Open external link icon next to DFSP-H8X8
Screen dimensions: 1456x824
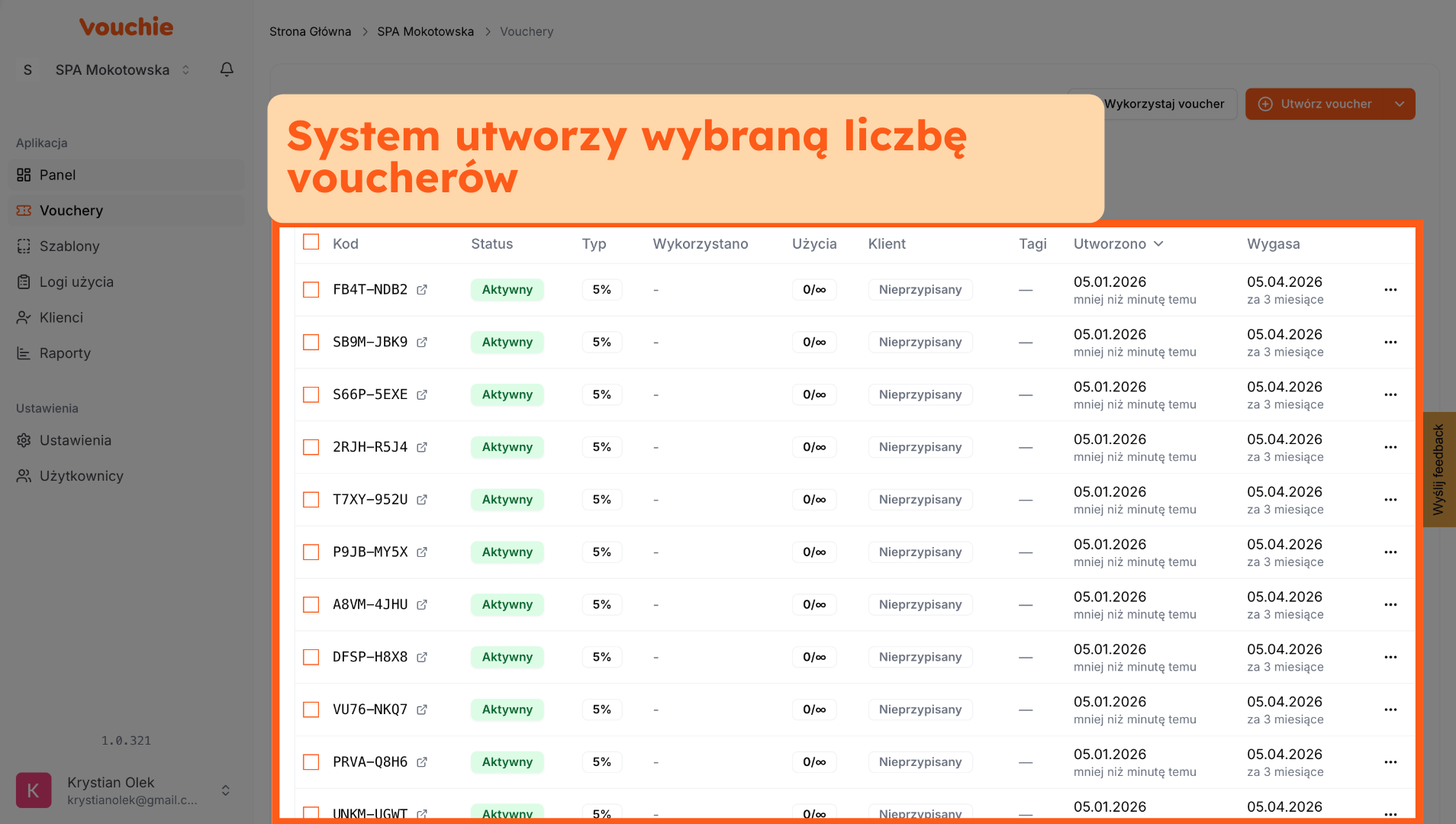[422, 657]
